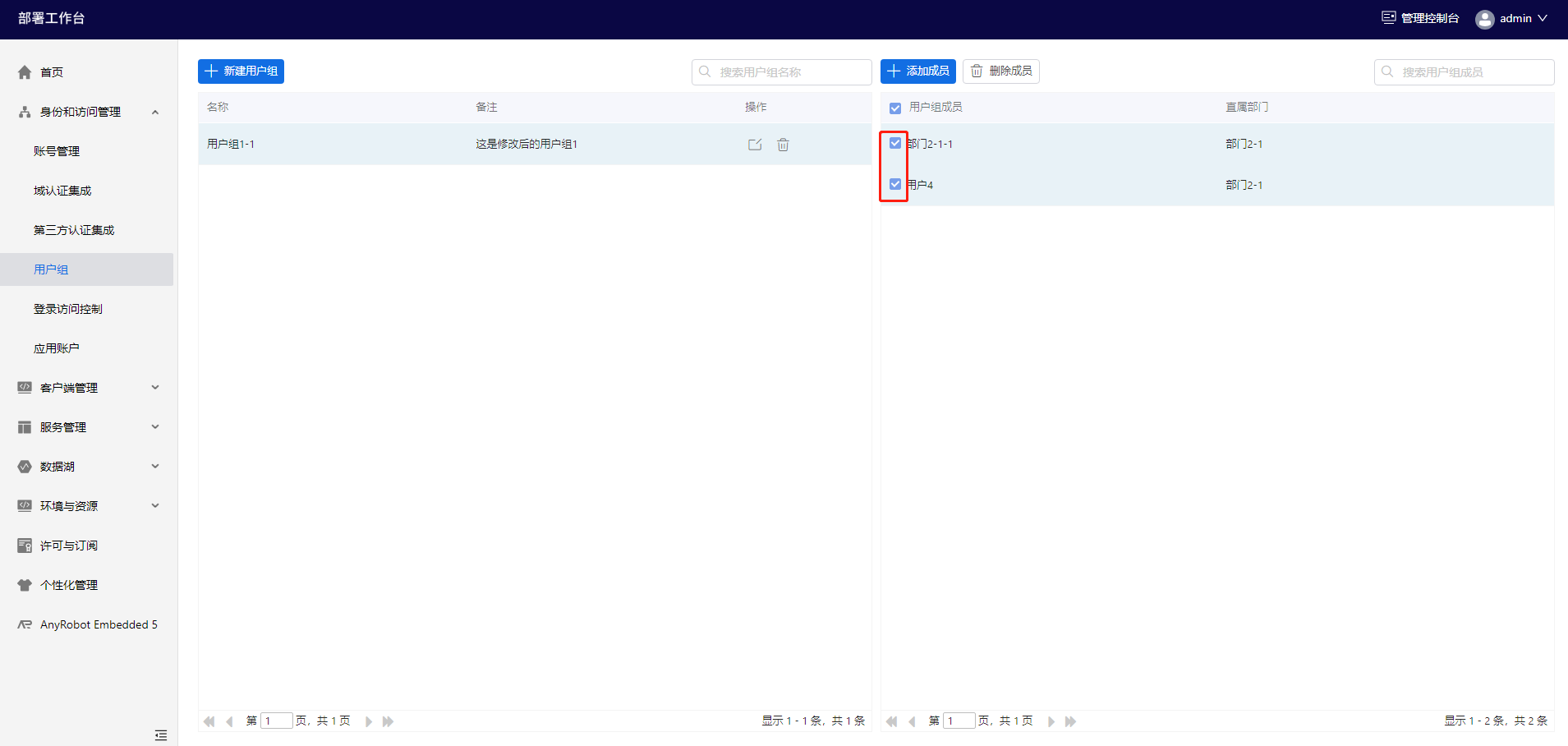
Task: Click the 数据湖 sidebar icon
Action: coord(25,467)
